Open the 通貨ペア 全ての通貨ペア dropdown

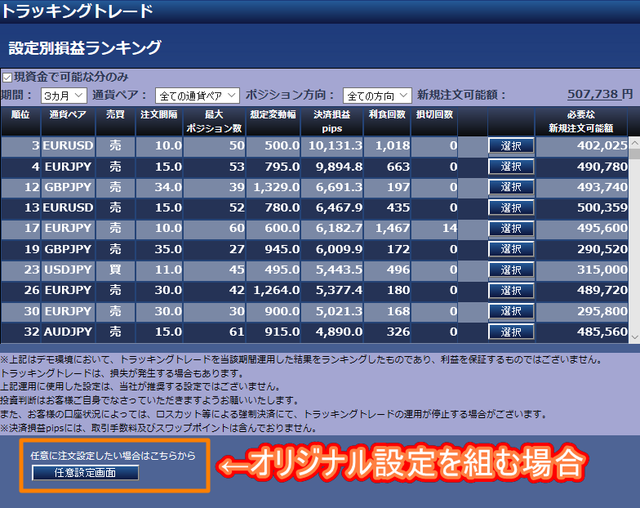[x=197, y=96]
